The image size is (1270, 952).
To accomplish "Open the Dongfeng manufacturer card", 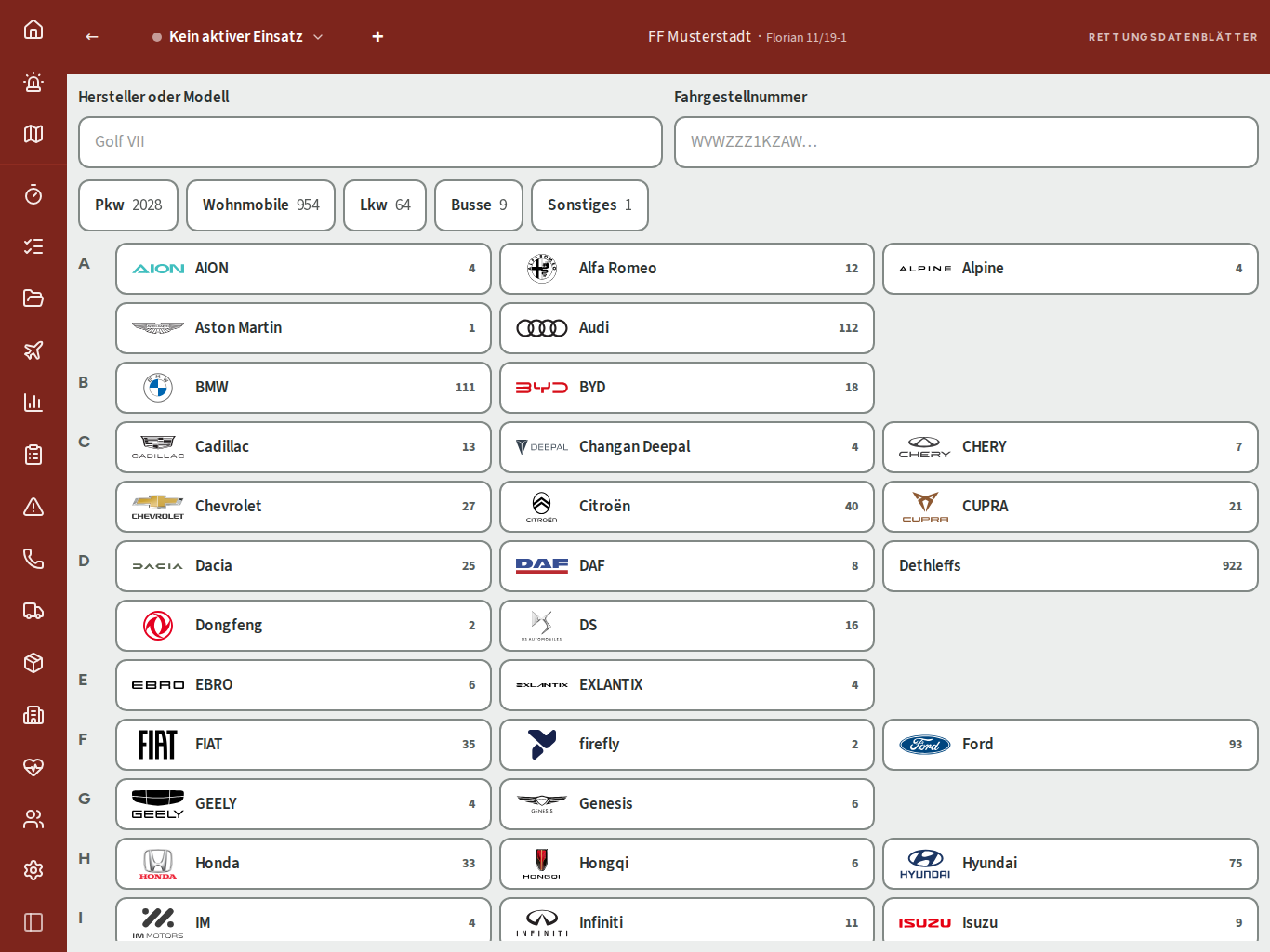I will (303, 626).
